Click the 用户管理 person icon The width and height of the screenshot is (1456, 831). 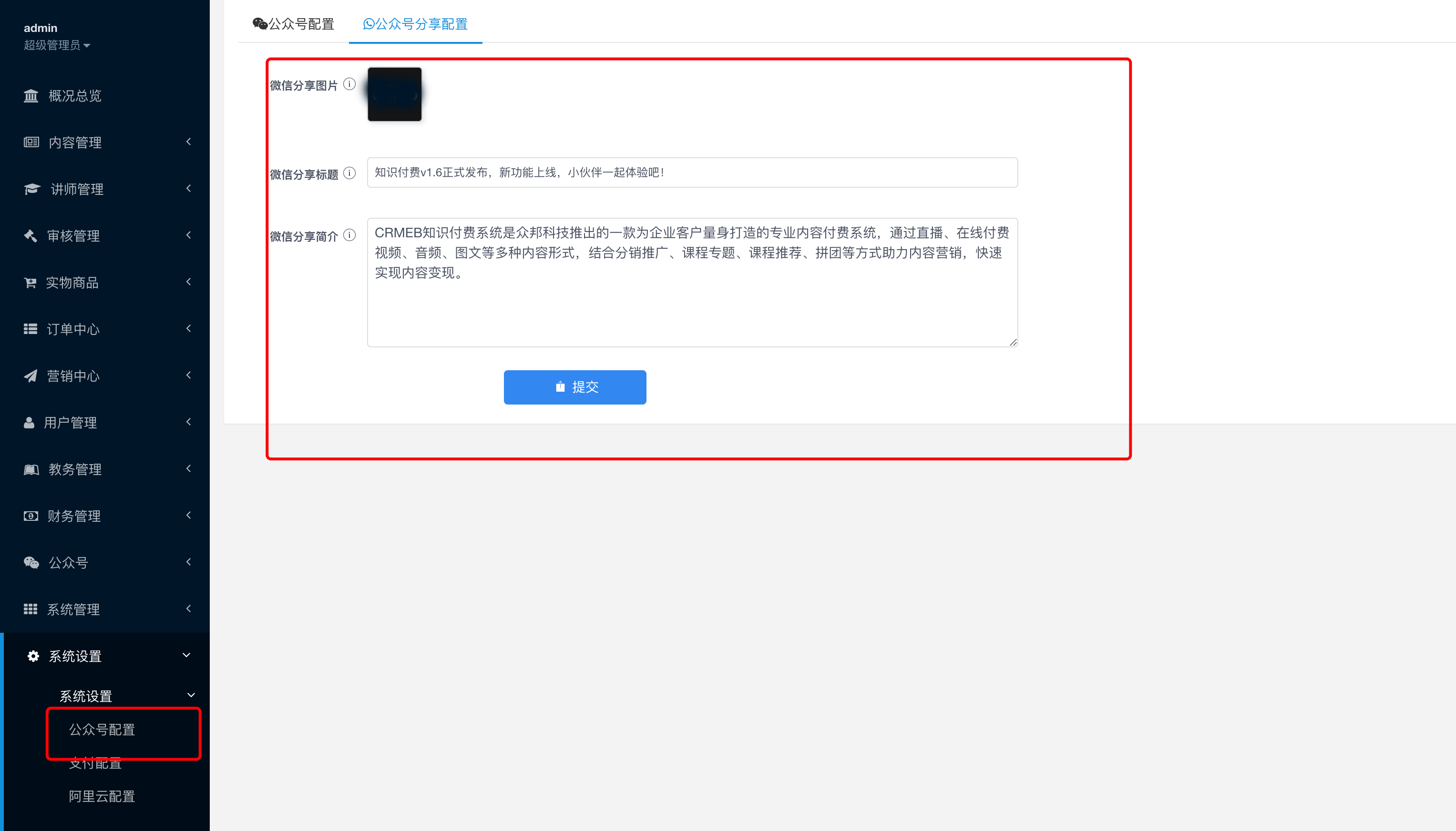click(x=29, y=422)
